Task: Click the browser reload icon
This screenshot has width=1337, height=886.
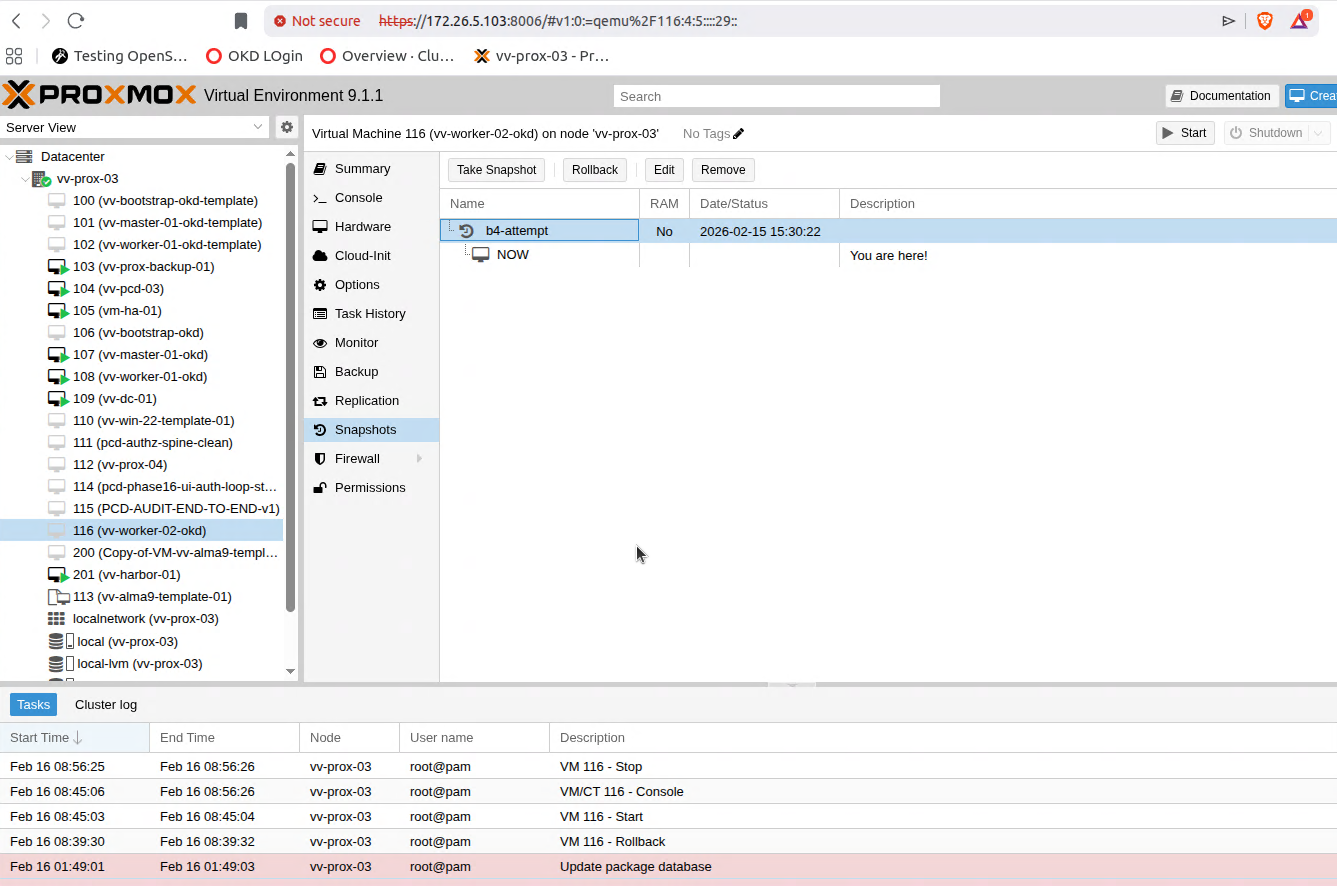Action: coord(76,21)
